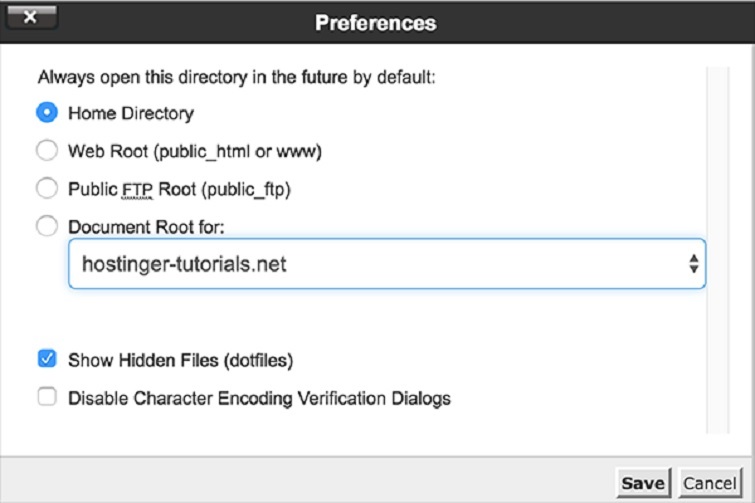Uncheck the Show Hidden Files checkbox
This screenshot has width=755, height=503.
click(x=47, y=359)
